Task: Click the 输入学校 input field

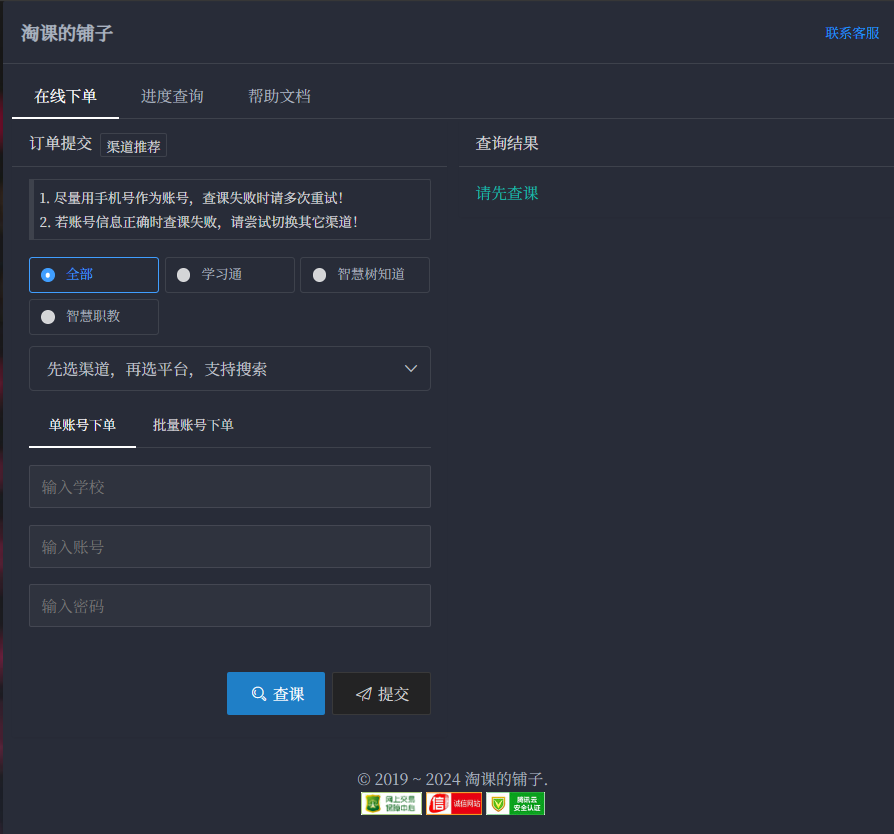Action: [229, 487]
